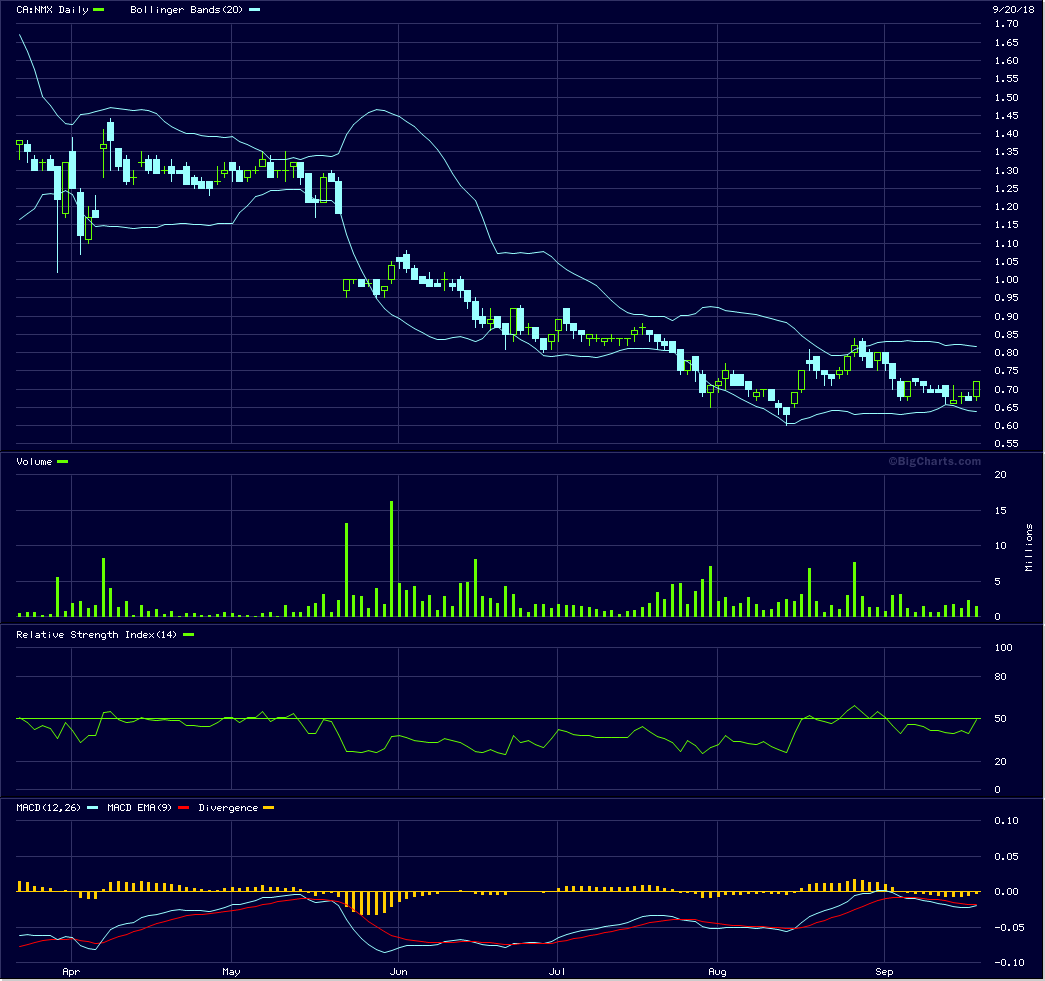Click the 1.70 price axis label
This screenshot has width=1045, height=981.
coord(1006,24)
